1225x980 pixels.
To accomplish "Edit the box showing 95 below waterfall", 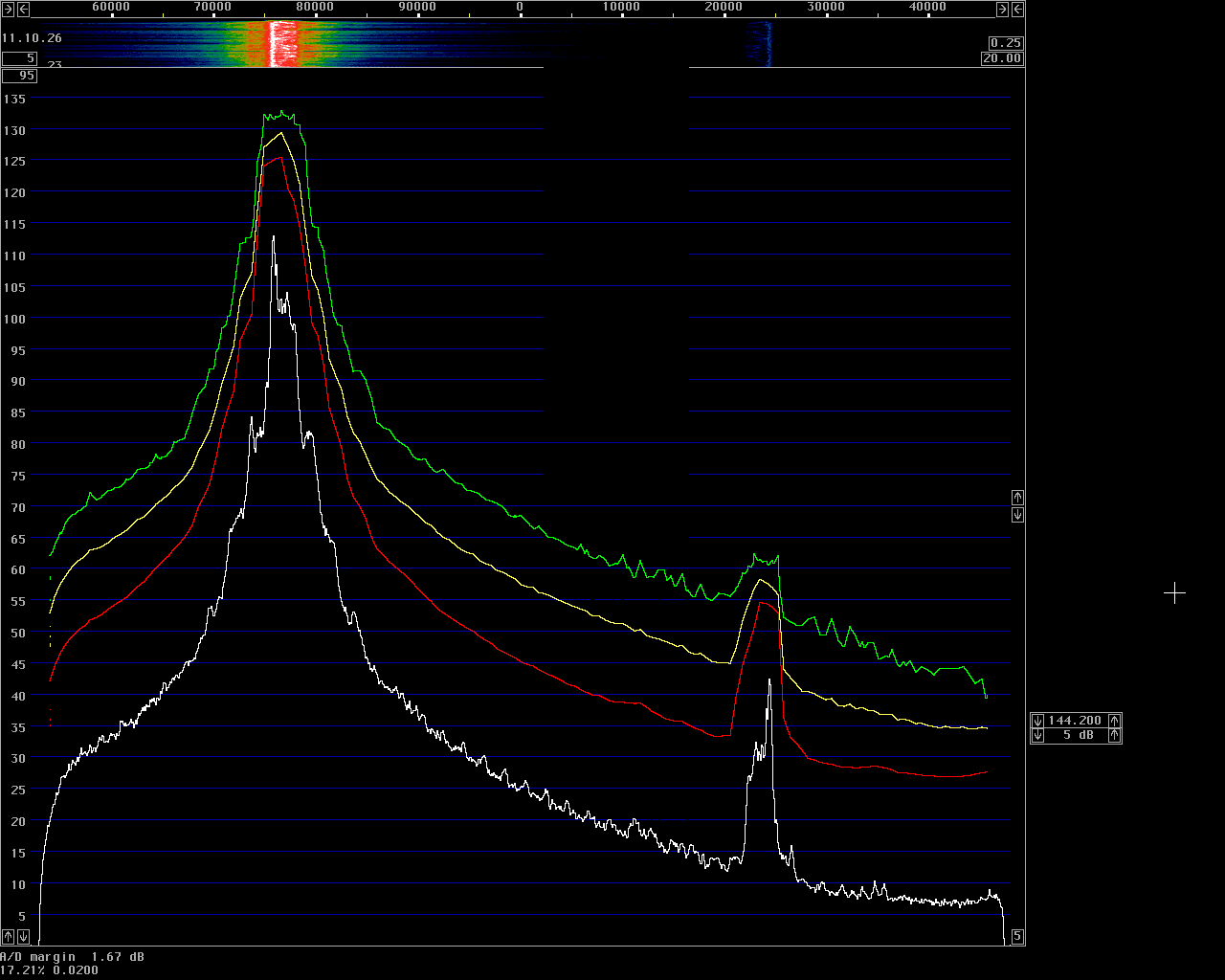I will pyautogui.click(x=19, y=76).
